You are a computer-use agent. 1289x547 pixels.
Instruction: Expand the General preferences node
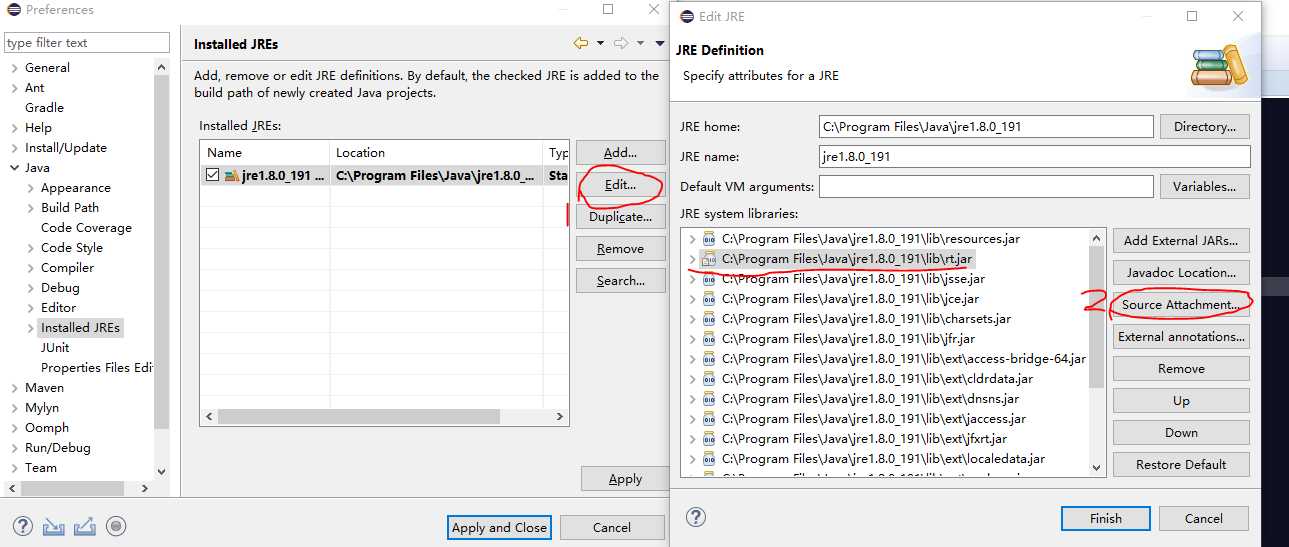[x=14, y=68]
